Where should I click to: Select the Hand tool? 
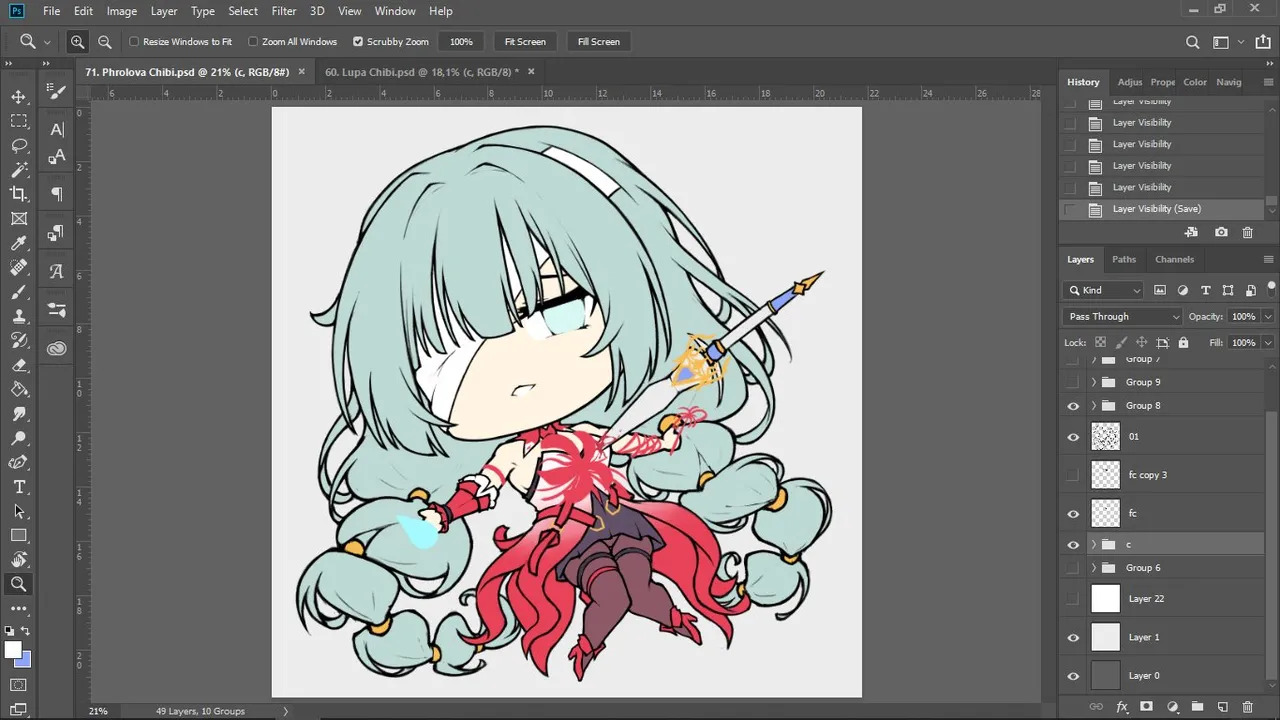click(x=19, y=560)
